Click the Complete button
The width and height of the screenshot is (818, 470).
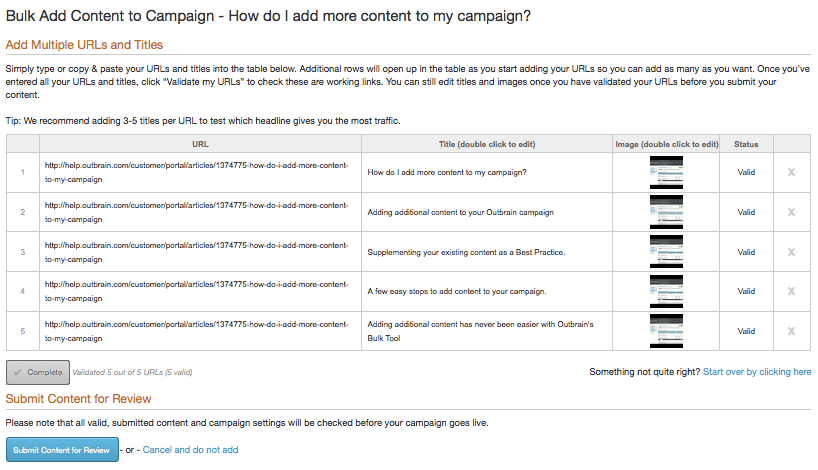pyautogui.click(x=38, y=372)
